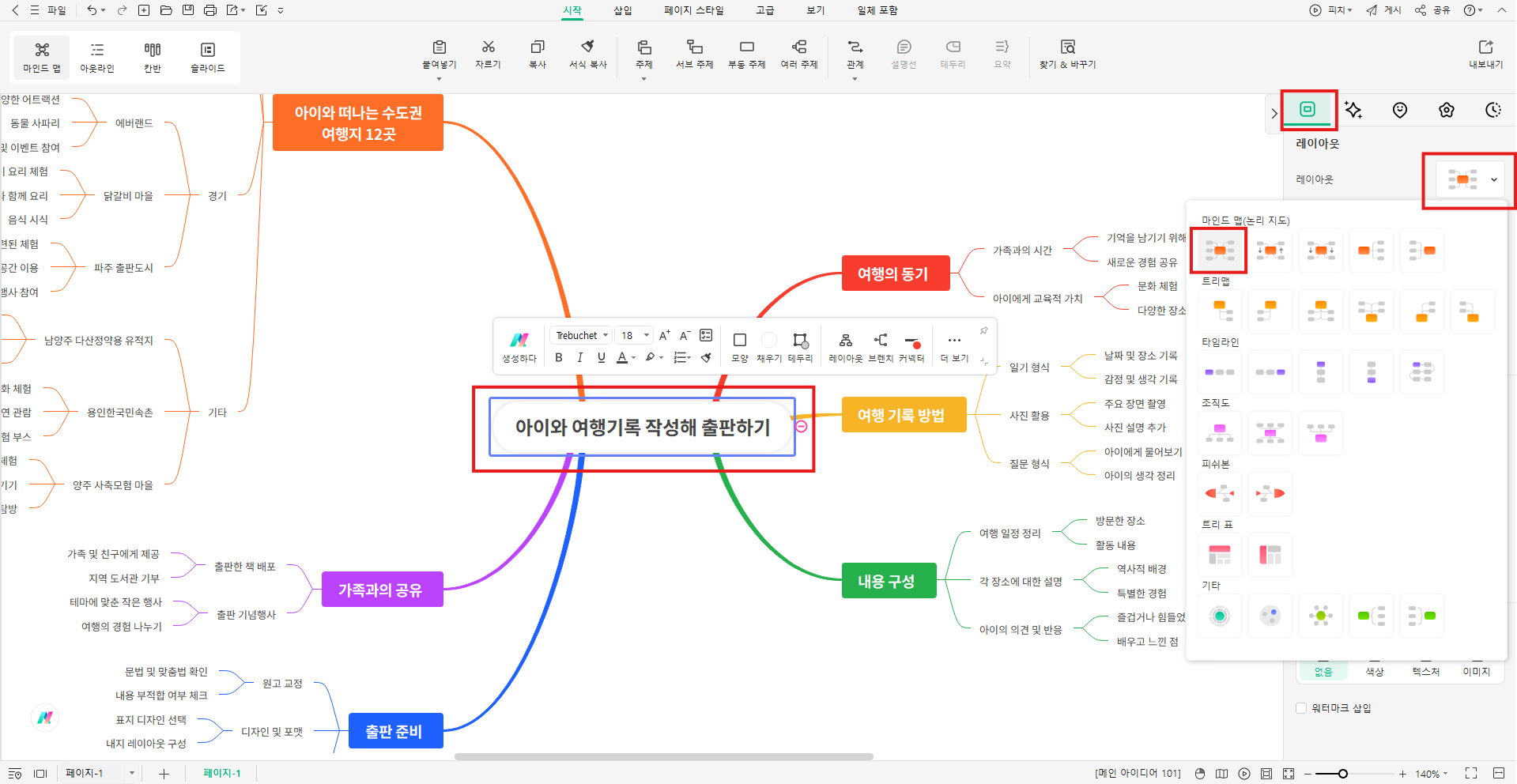
Task: Click the Multiple Topics (여러 주제) icon
Action: tap(799, 47)
